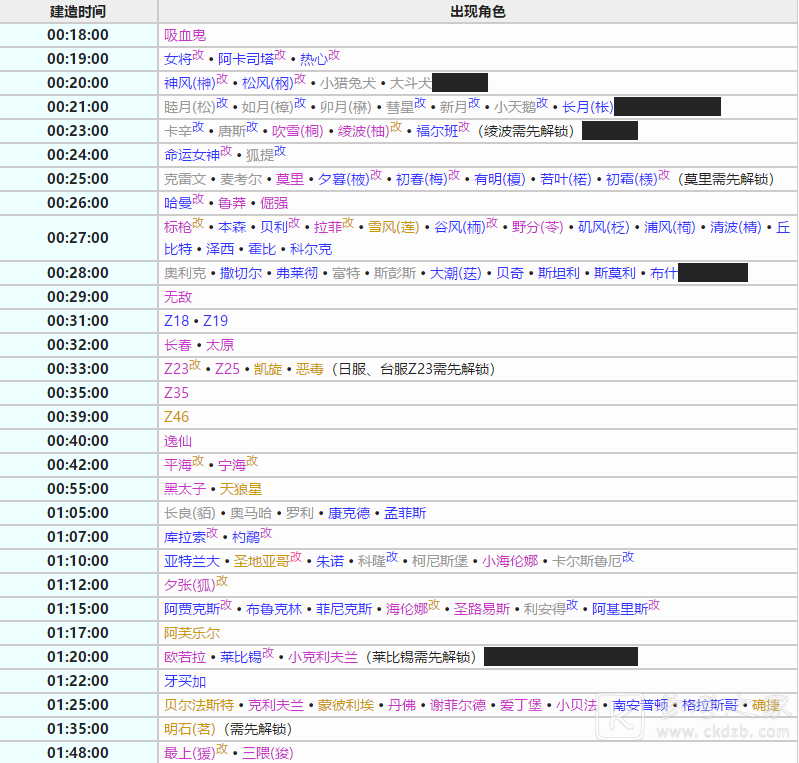Open the Z18 character link
This screenshot has height=763, width=799.
point(176,321)
